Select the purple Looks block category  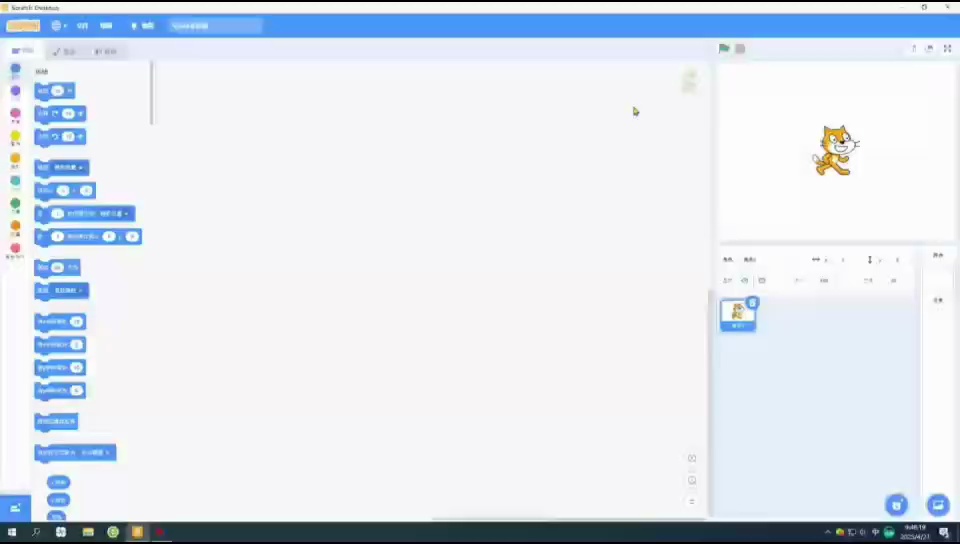pos(15,92)
